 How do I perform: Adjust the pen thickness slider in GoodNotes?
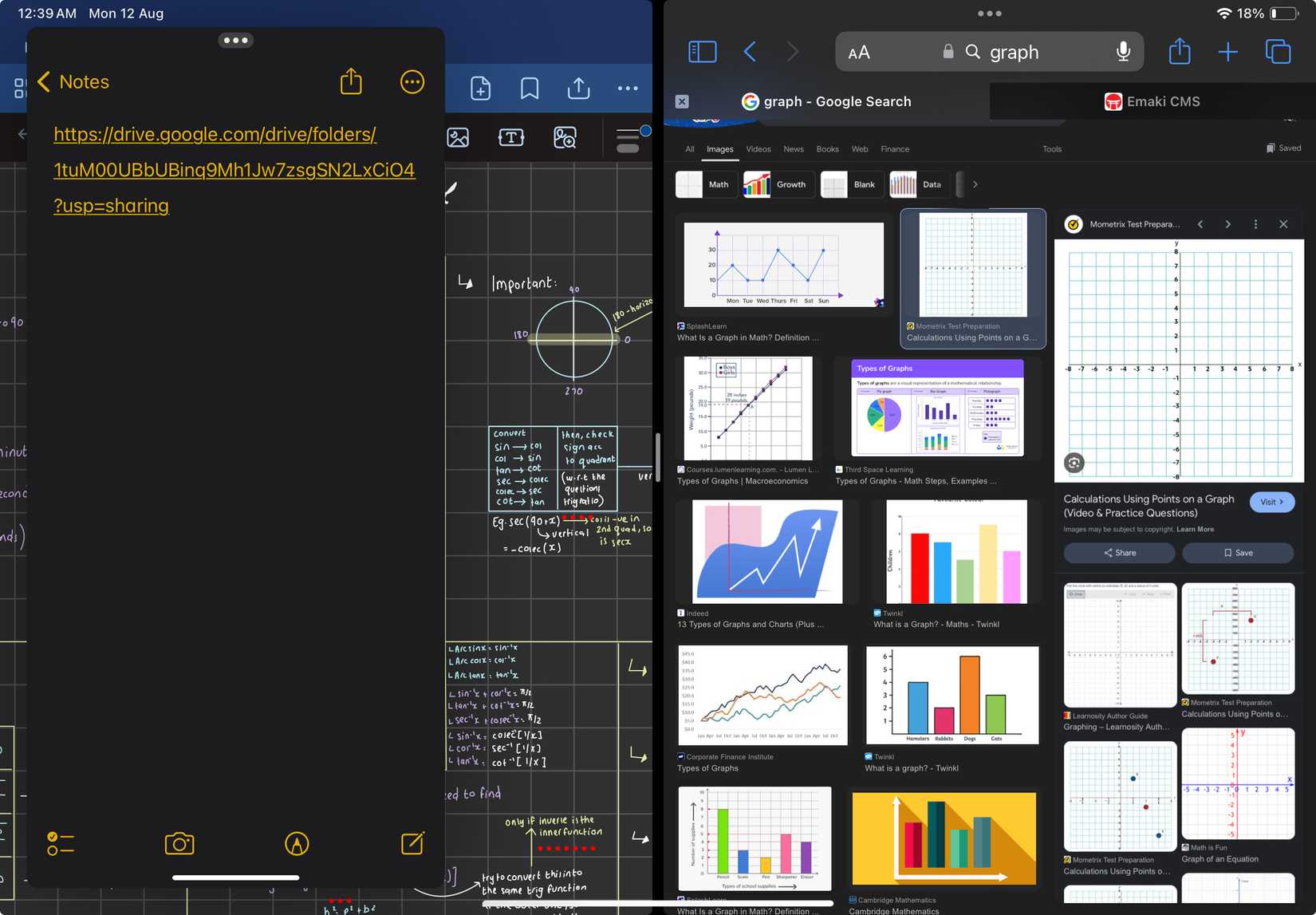point(630,137)
